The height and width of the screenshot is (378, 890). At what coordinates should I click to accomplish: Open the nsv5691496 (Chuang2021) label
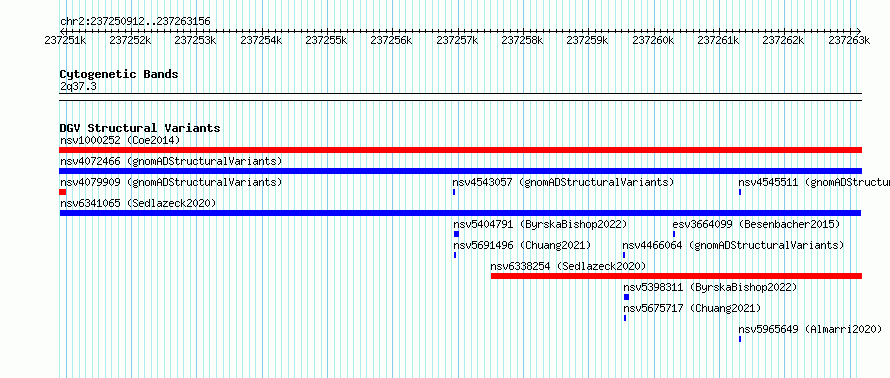(522, 245)
